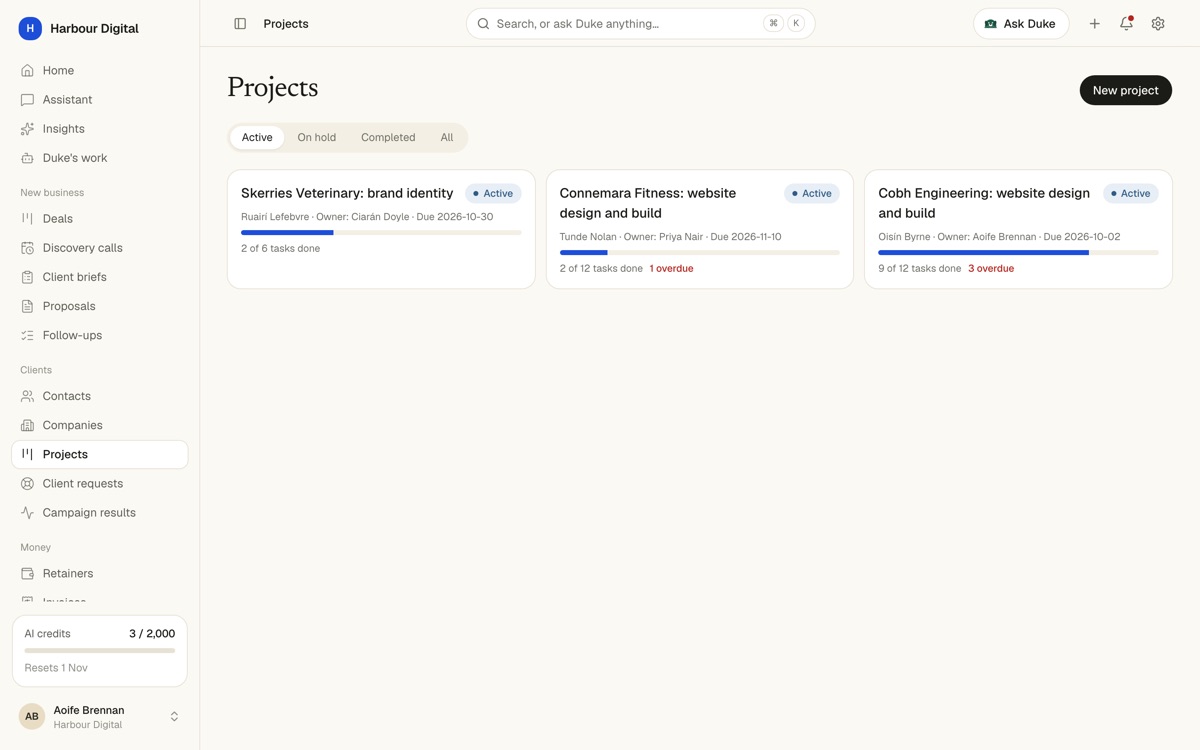Viewport: 1200px width, 750px height.
Task: Select the All filter tab
Action: (x=447, y=137)
